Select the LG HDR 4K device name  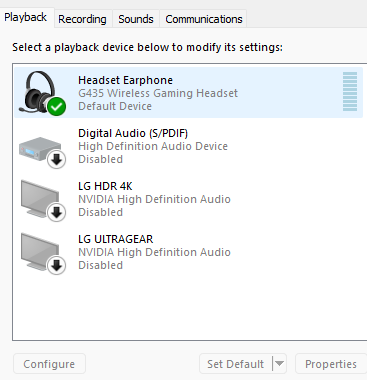[x=105, y=186]
